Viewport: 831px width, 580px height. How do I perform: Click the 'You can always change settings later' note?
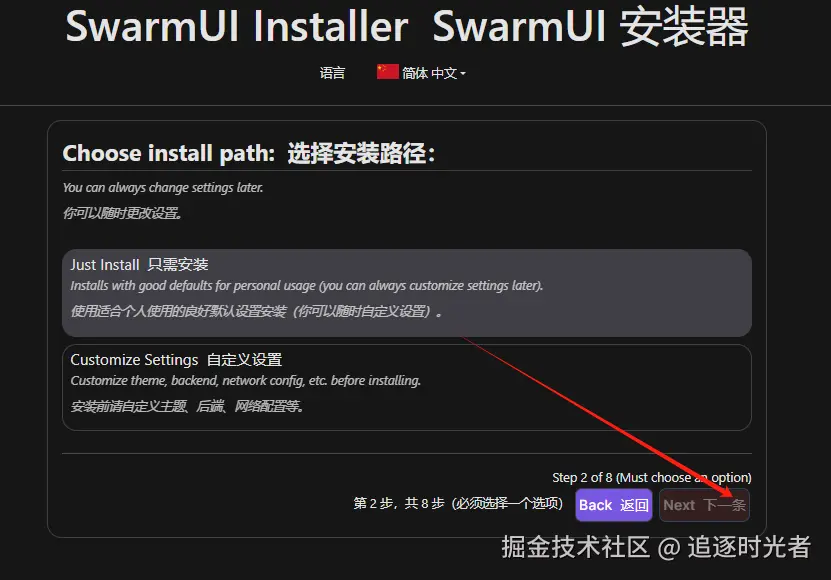[163, 188]
